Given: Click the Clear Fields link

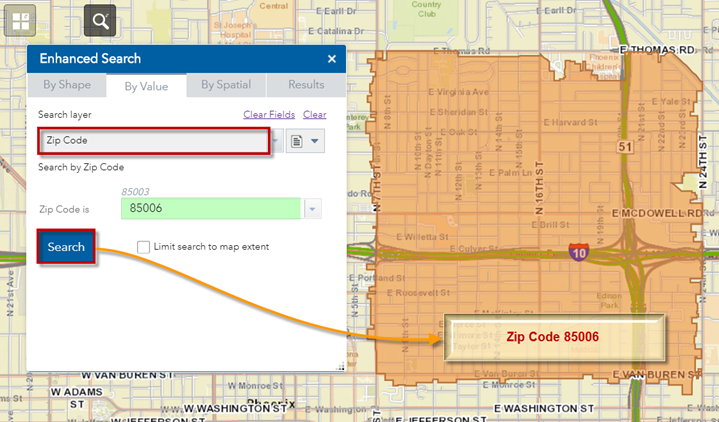Looking at the screenshot, I should (269, 115).
